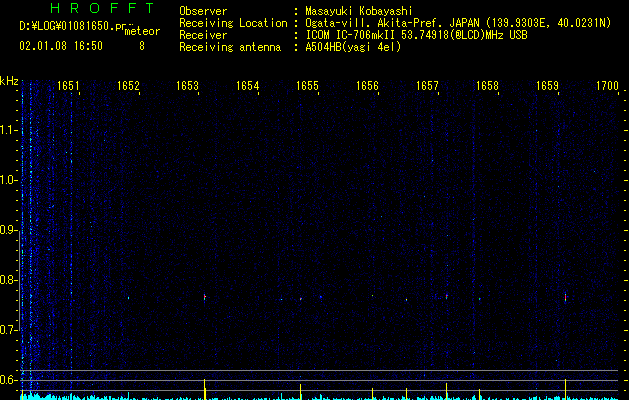The width and height of the screenshot is (629, 400).
Task: Click the yellow detection spike below 1659 echo
Action: click(x=565, y=389)
